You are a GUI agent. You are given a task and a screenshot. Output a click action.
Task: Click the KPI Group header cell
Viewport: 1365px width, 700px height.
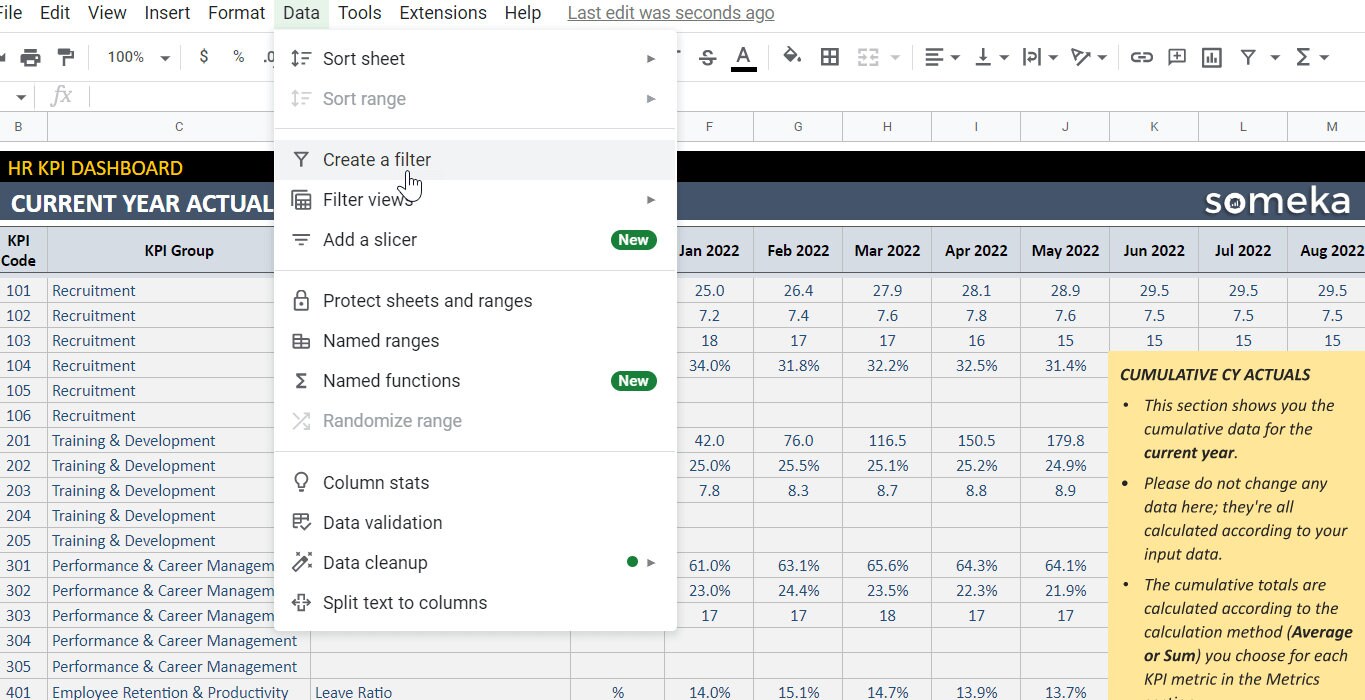pyautogui.click(x=179, y=251)
